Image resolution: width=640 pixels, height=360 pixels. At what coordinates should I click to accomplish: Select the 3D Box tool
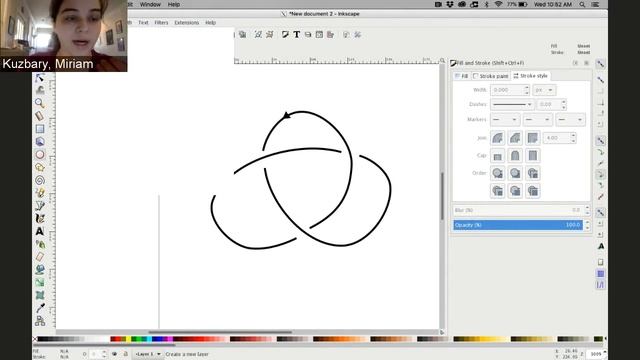[x=40, y=142]
